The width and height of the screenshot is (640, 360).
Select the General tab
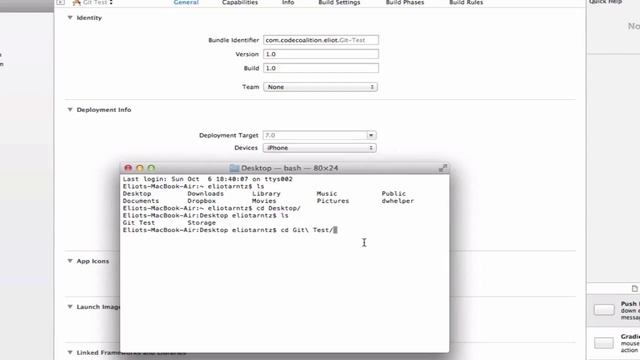coord(186,2)
